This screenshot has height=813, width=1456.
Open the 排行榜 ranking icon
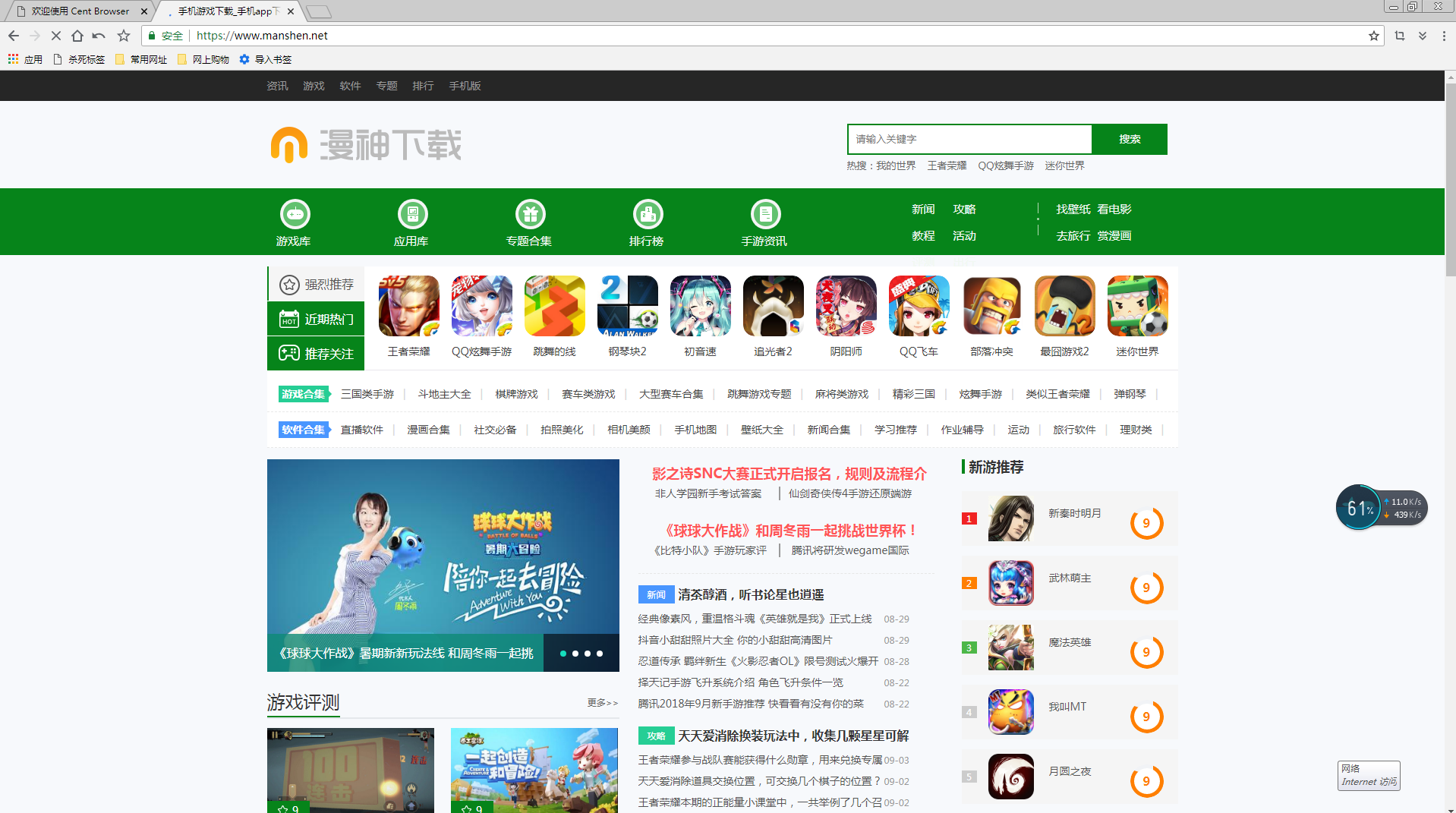(648, 215)
